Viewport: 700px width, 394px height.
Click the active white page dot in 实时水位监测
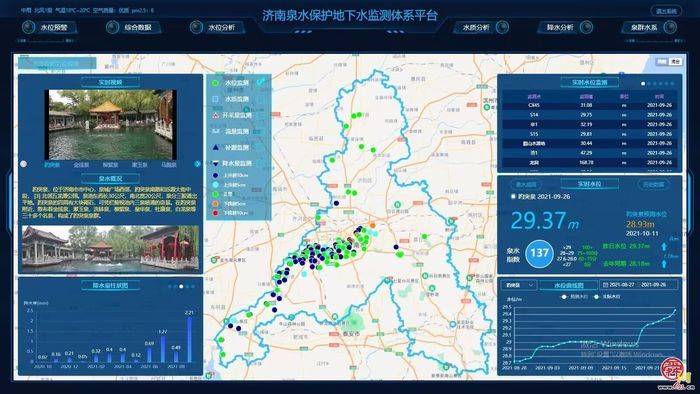tap(643, 83)
